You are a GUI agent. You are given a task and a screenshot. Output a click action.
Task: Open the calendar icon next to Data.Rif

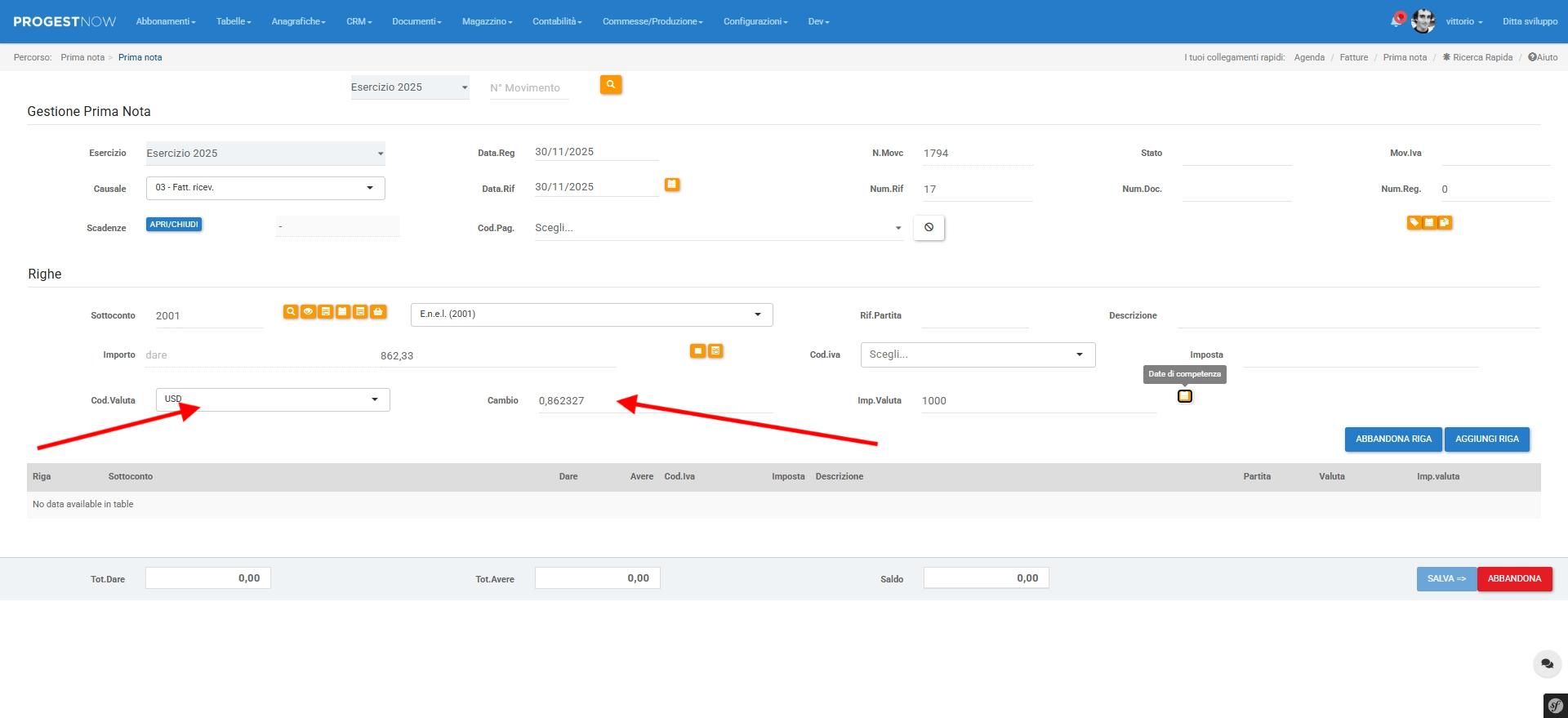672,185
